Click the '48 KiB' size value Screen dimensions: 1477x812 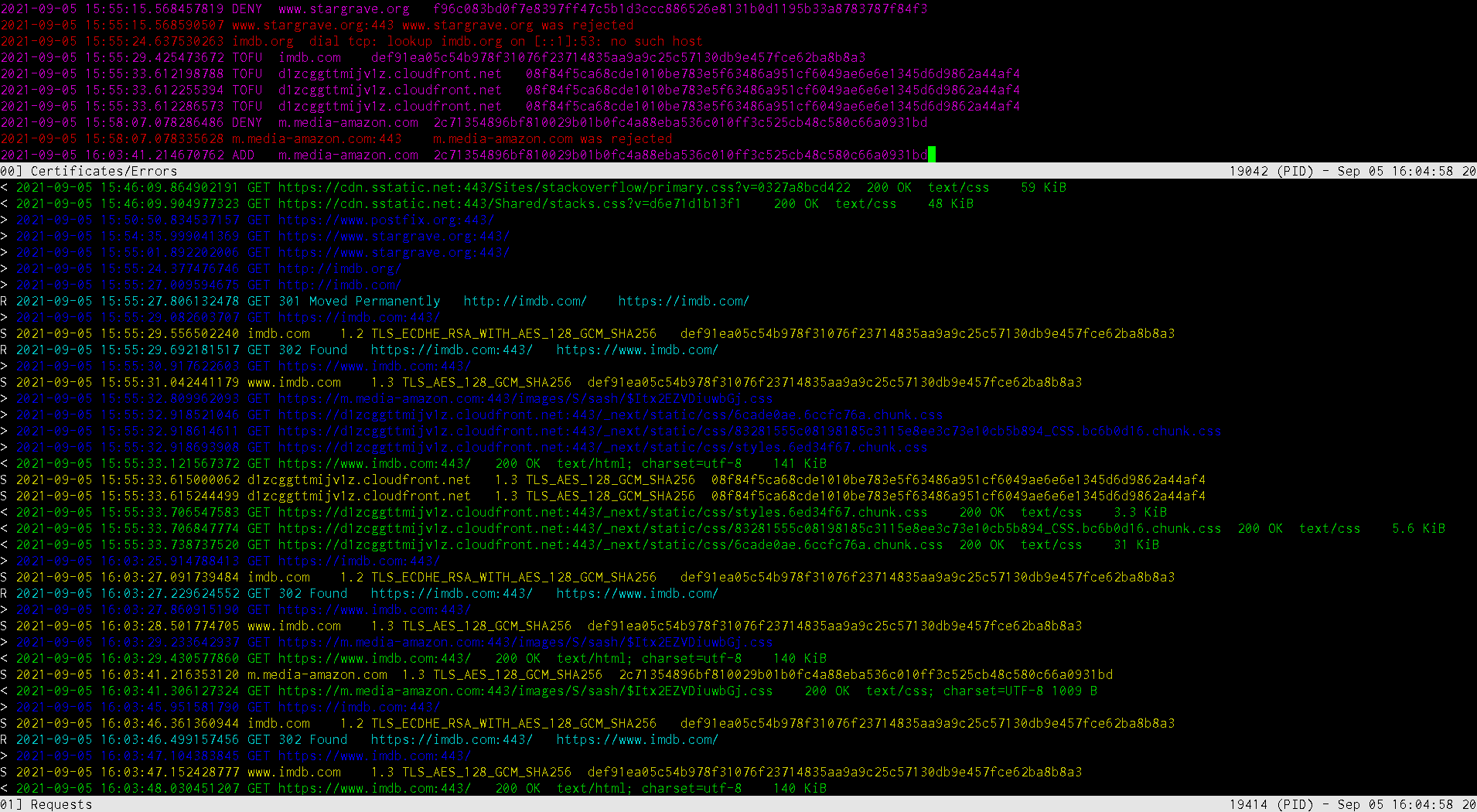click(x=950, y=203)
